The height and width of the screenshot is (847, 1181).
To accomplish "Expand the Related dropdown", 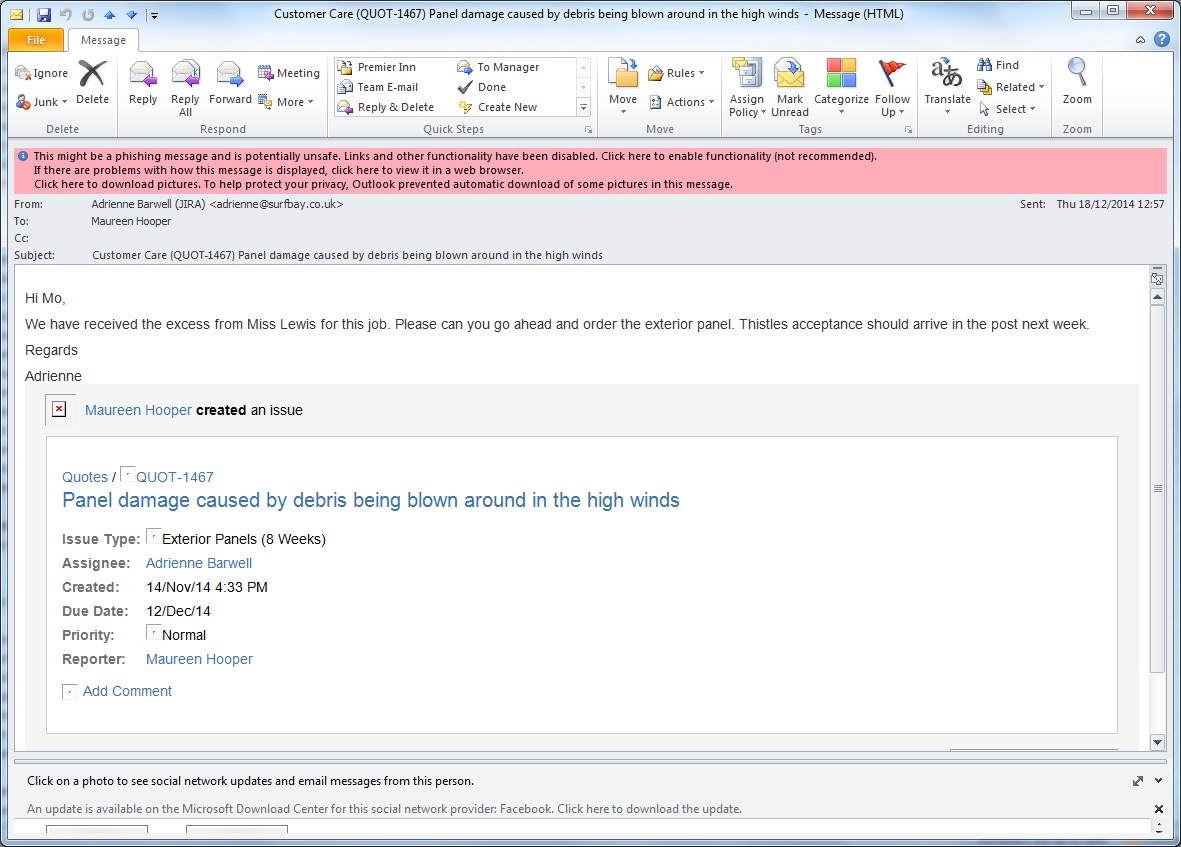I will click(x=1012, y=87).
